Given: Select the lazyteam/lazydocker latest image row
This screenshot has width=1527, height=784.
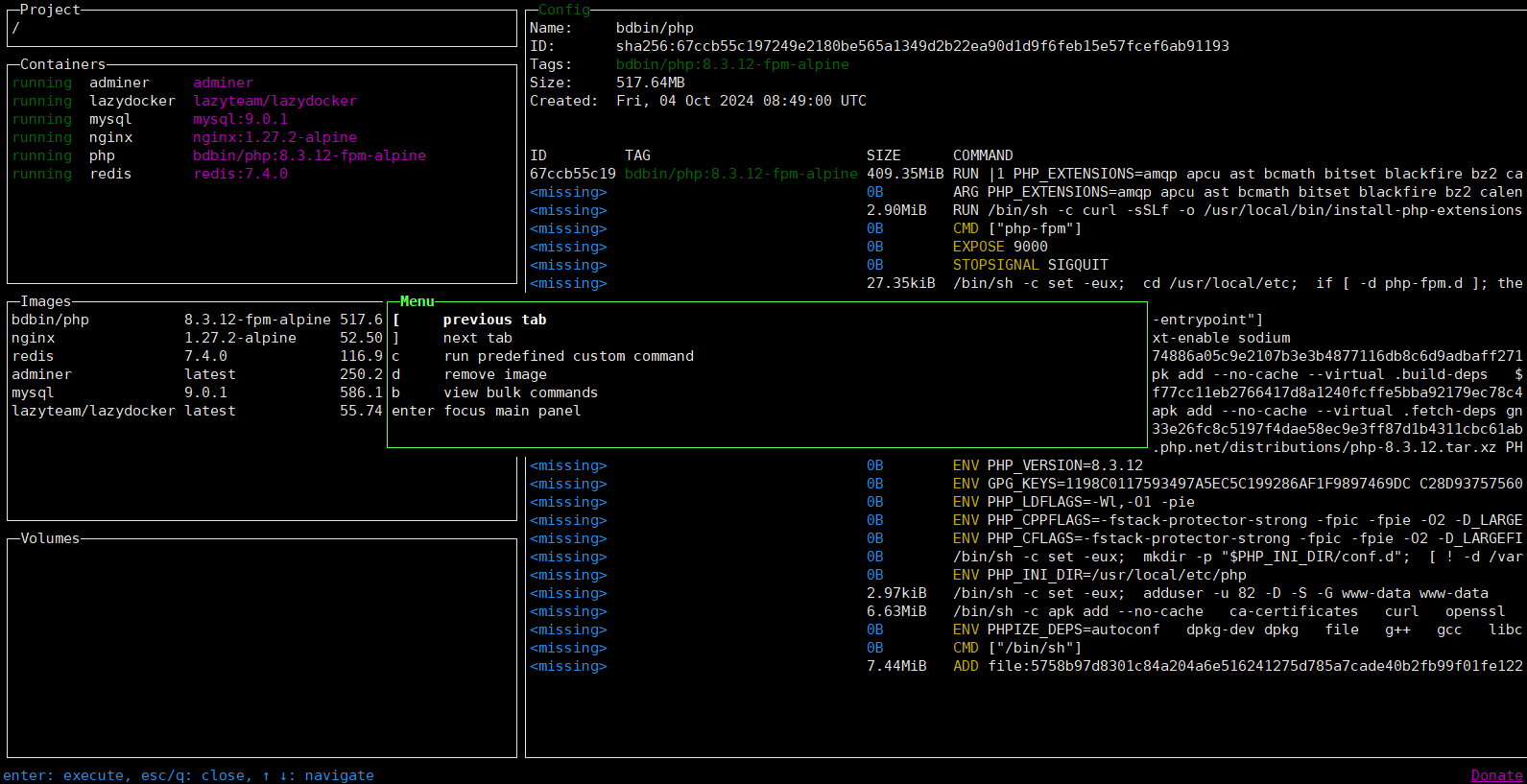Looking at the screenshot, I should click(198, 411).
